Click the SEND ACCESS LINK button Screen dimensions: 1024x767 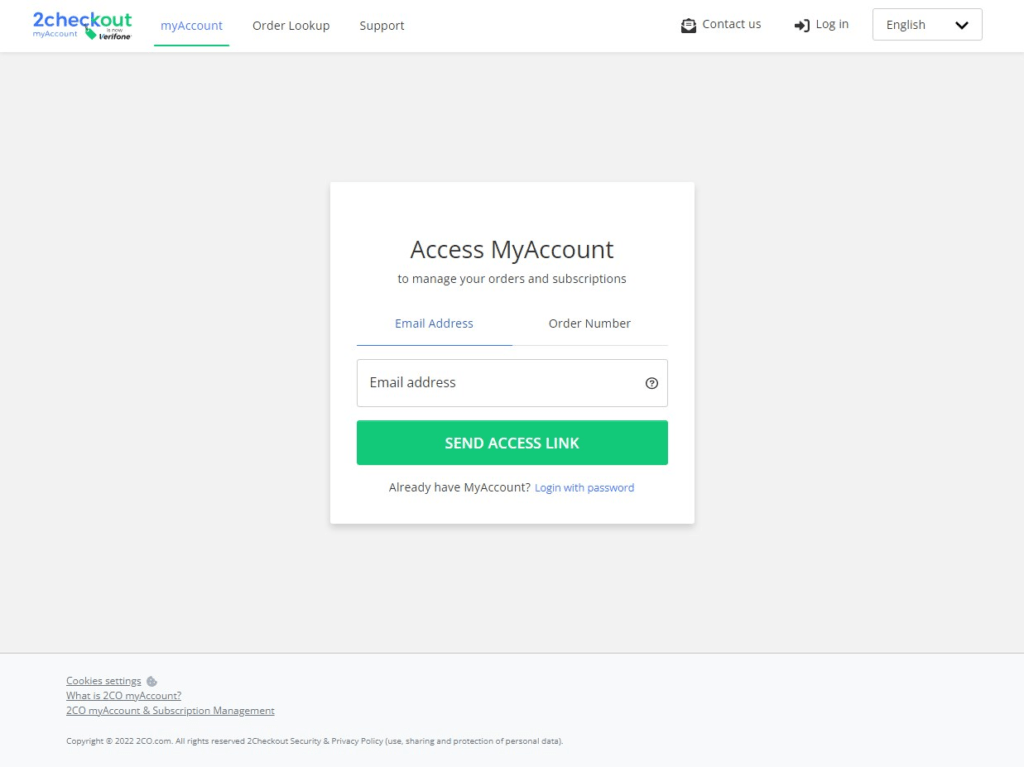coord(512,443)
